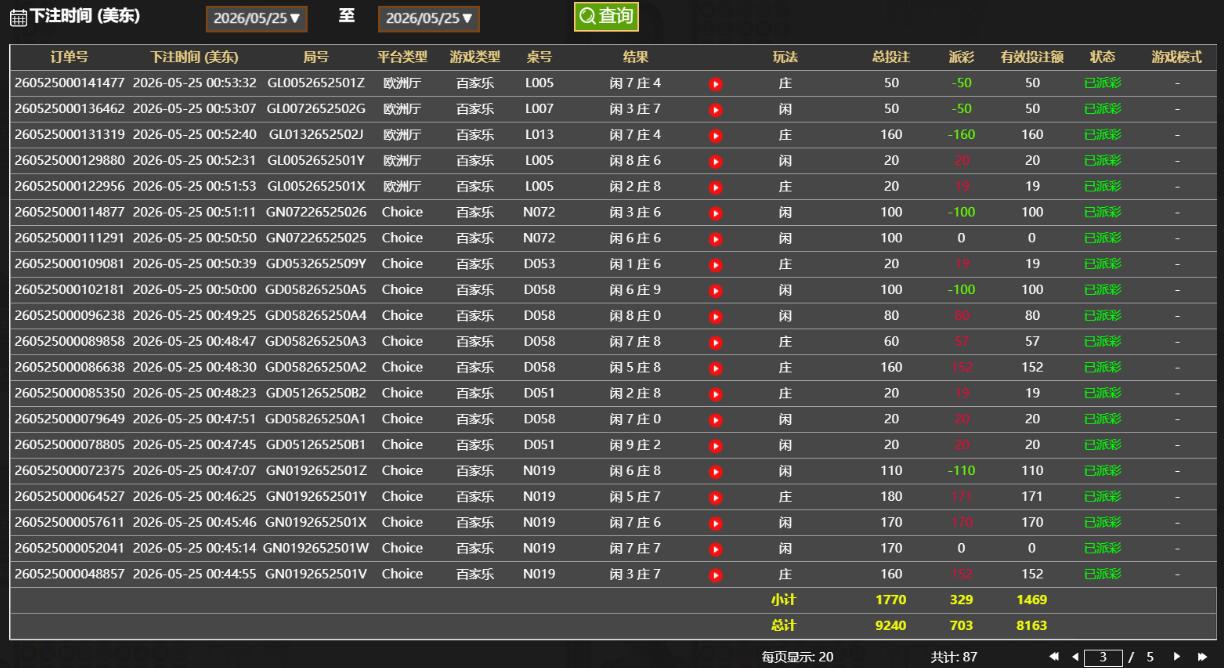
Task: Click the 平台类型 column header
Action: pos(402,57)
